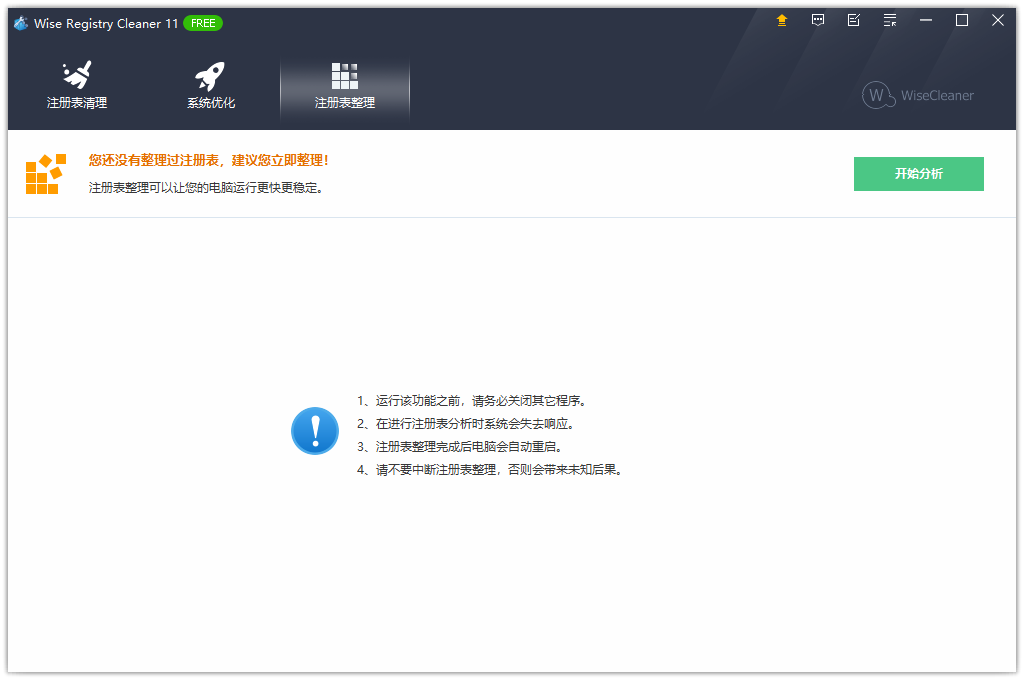This screenshot has width=1024, height=680.
Task: Click note 1 about closing other programs
Action: point(472,401)
